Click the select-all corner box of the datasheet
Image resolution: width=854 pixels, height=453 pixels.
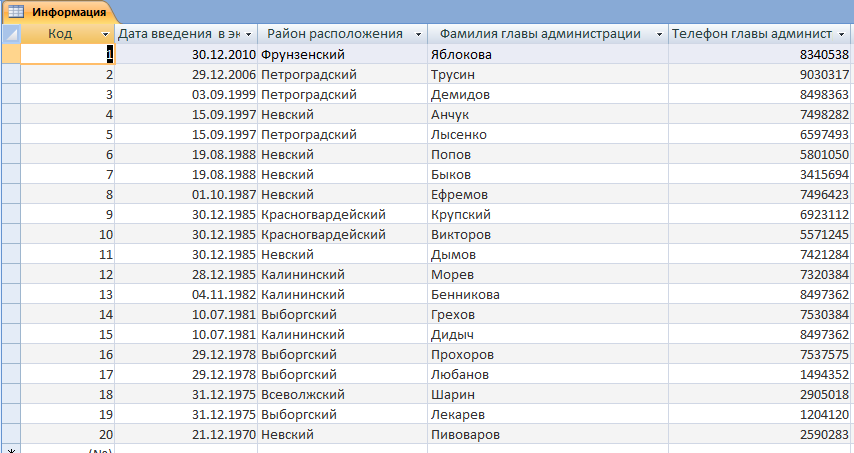point(11,34)
